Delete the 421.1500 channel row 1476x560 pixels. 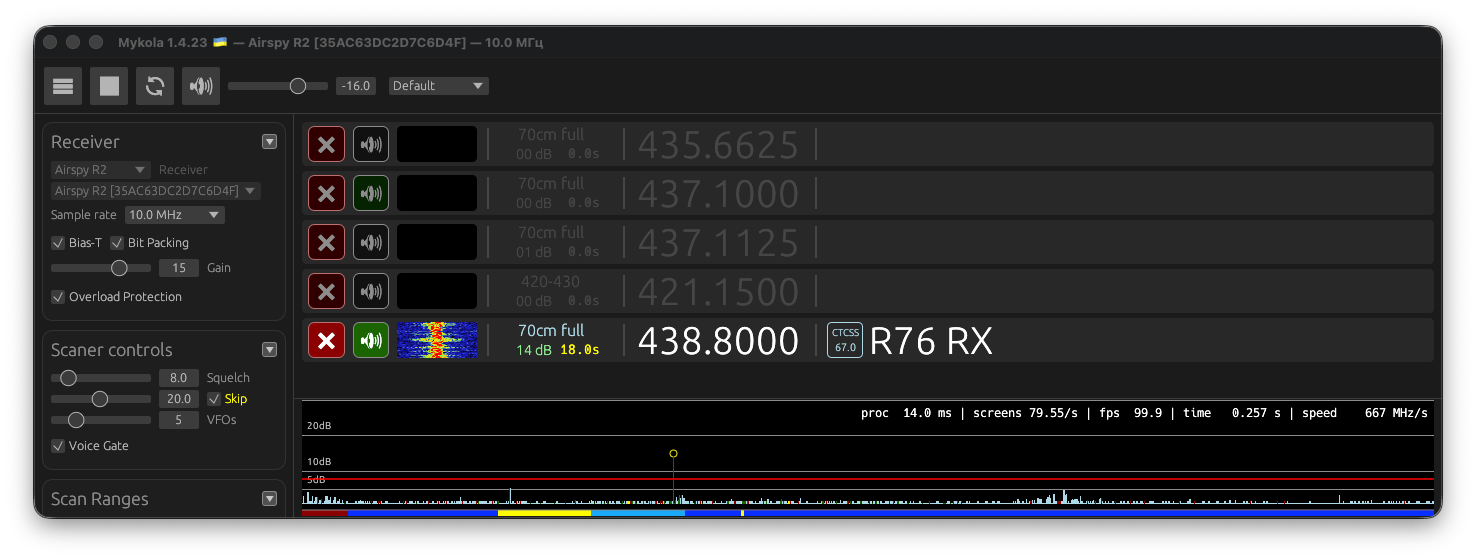pos(326,291)
